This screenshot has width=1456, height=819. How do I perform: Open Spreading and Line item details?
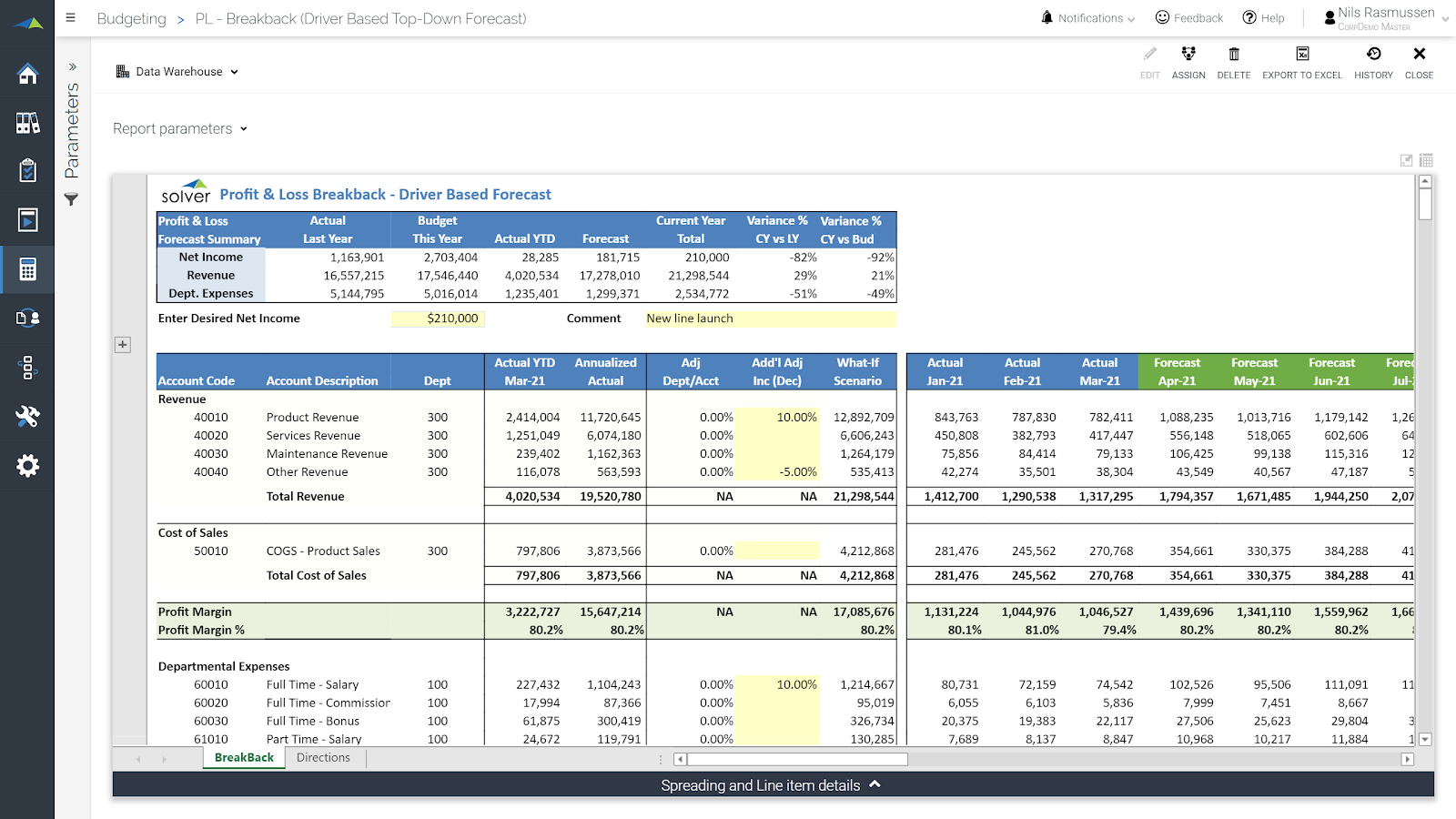pyautogui.click(x=772, y=785)
